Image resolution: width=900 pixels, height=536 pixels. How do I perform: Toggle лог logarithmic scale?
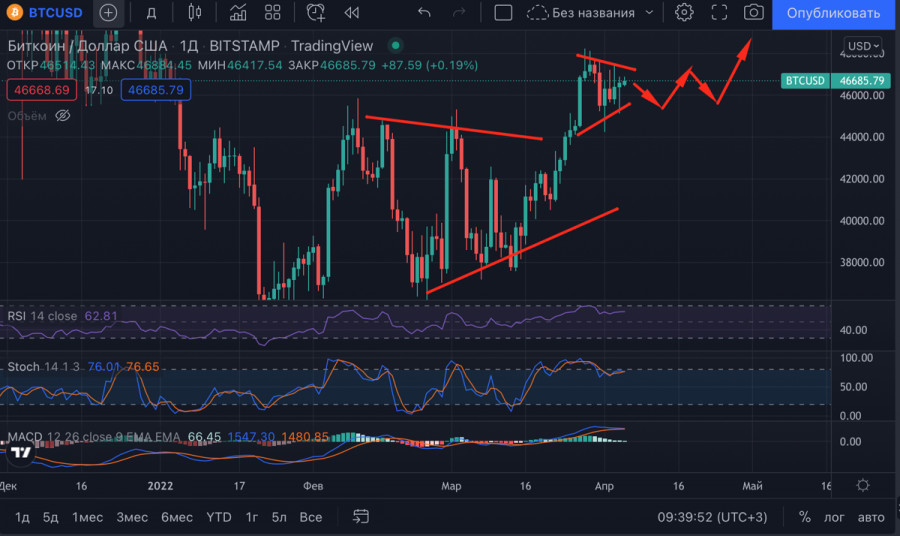pyautogui.click(x=834, y=517)
